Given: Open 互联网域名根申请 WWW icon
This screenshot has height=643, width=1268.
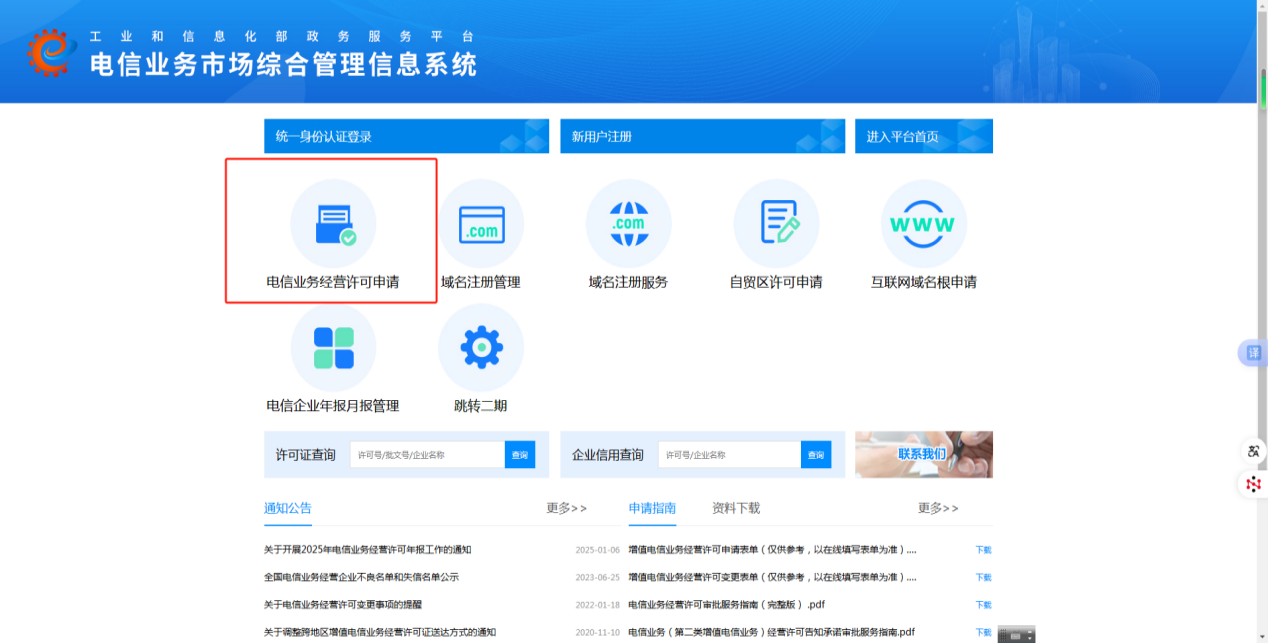Looking at the screenshot, I should 923,224.
